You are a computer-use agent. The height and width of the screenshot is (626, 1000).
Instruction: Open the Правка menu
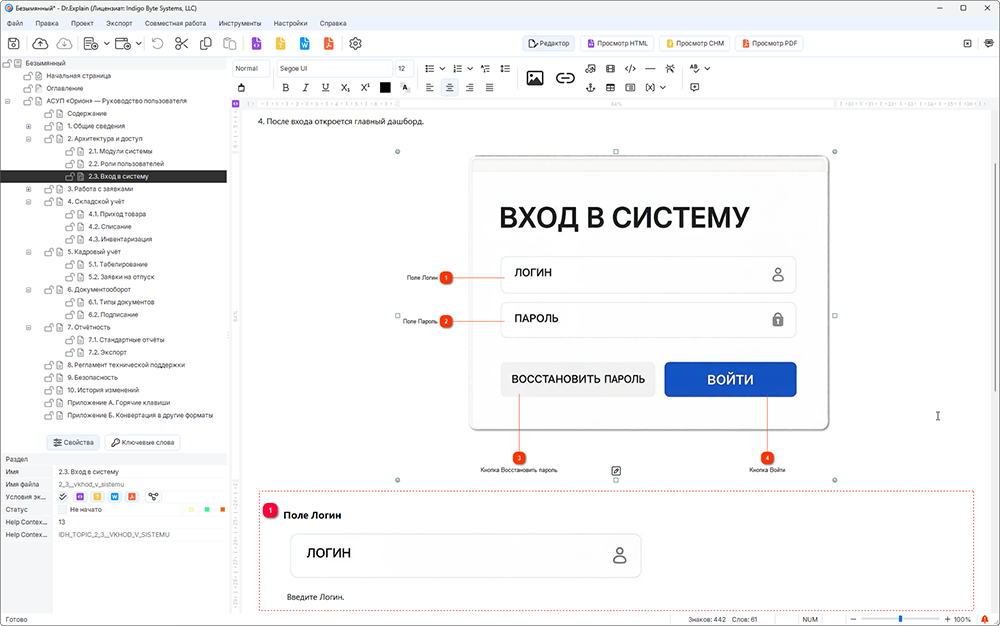pos(47,23)
